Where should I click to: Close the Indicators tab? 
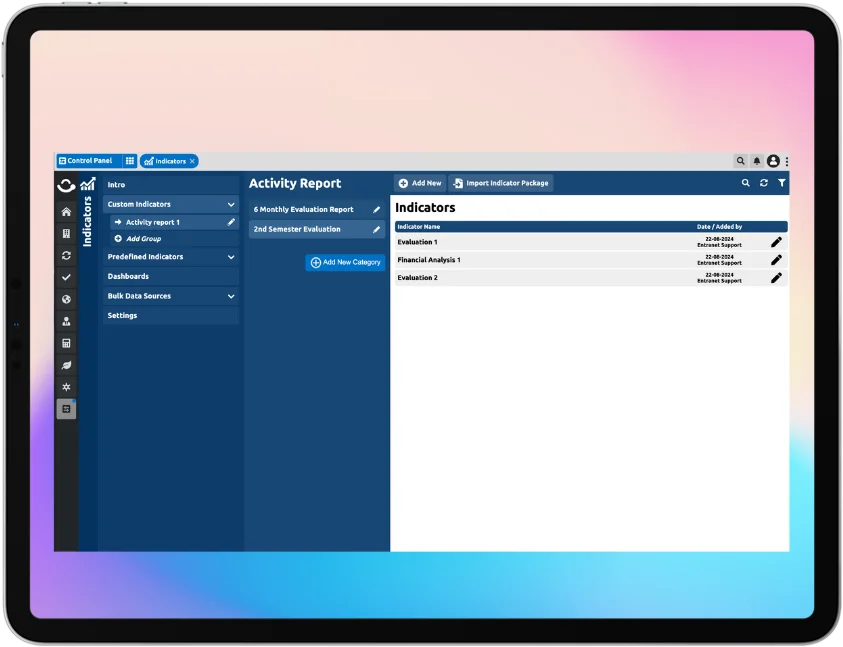(x=192, y=161)
